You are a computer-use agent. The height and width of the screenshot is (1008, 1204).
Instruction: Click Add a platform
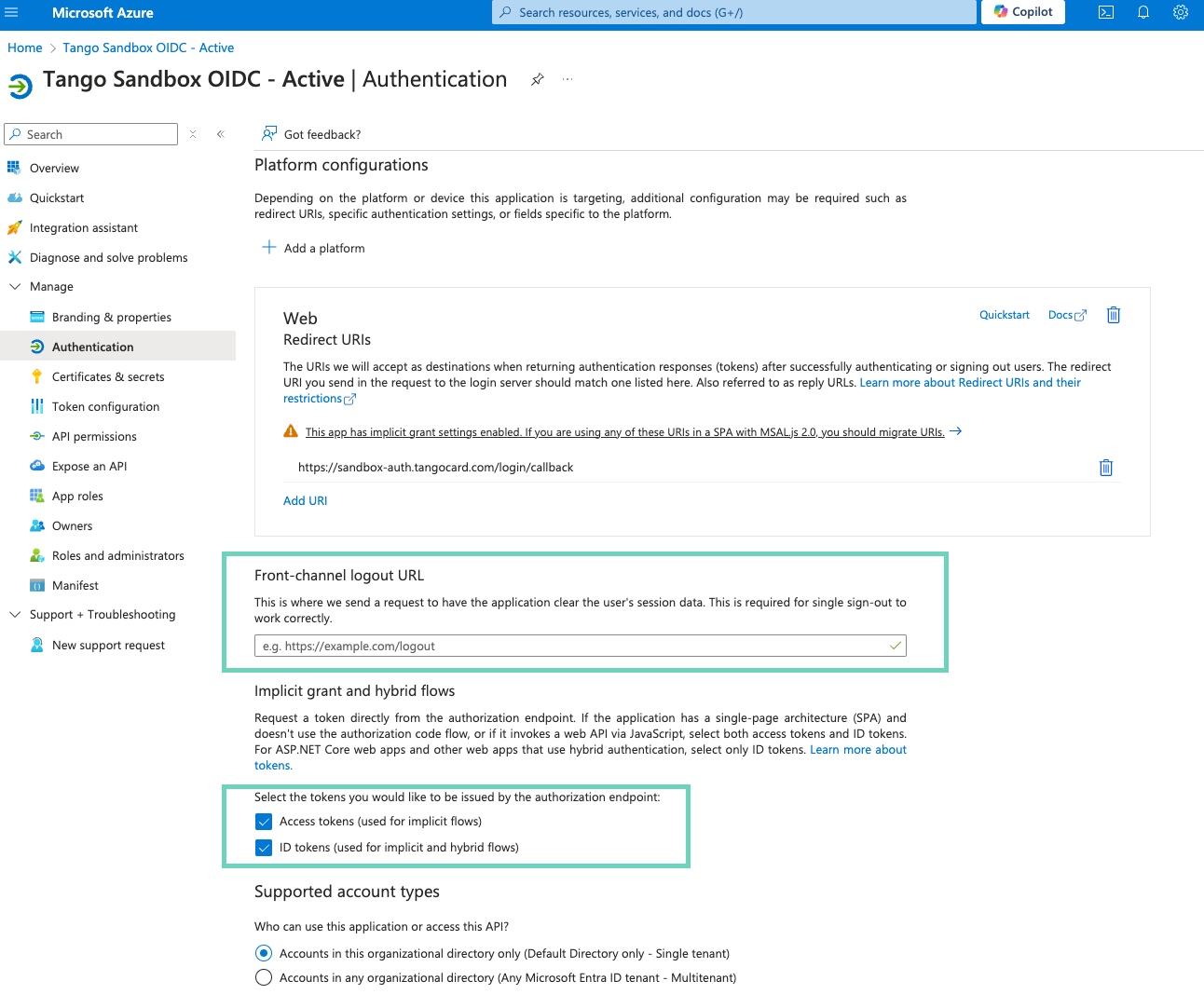(313, 248)
